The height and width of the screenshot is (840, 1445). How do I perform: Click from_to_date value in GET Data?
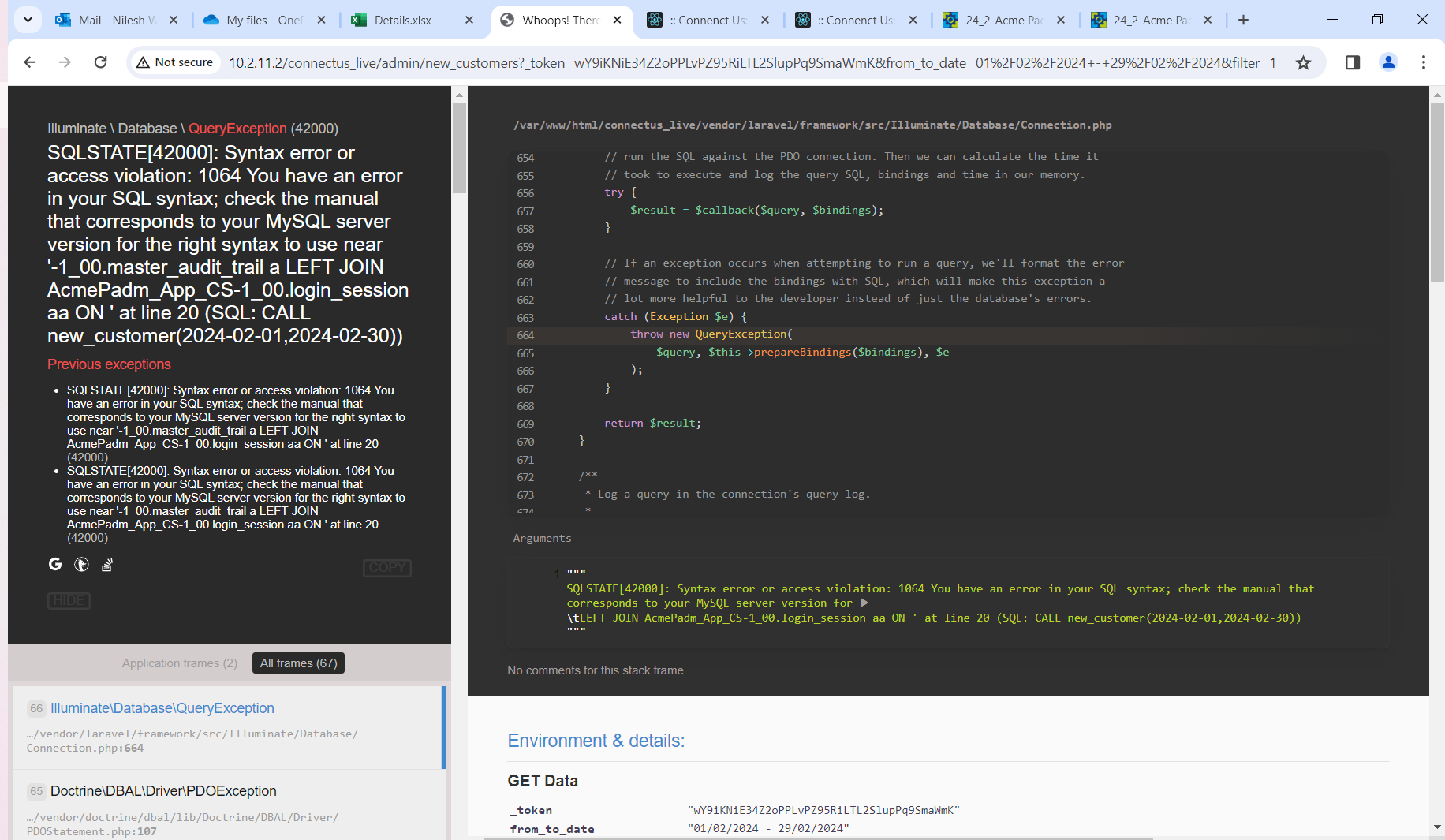768,828
